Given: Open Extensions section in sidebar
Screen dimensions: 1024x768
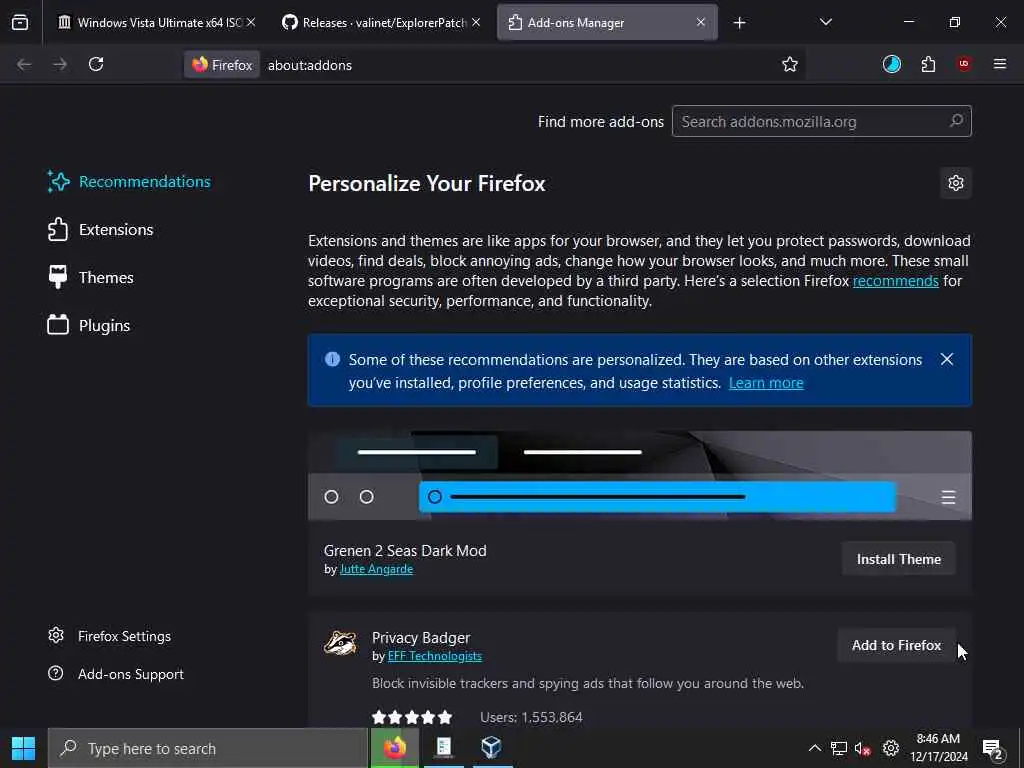Looking at the screenshot, I should pyautogui.click(x=101, y=230).
